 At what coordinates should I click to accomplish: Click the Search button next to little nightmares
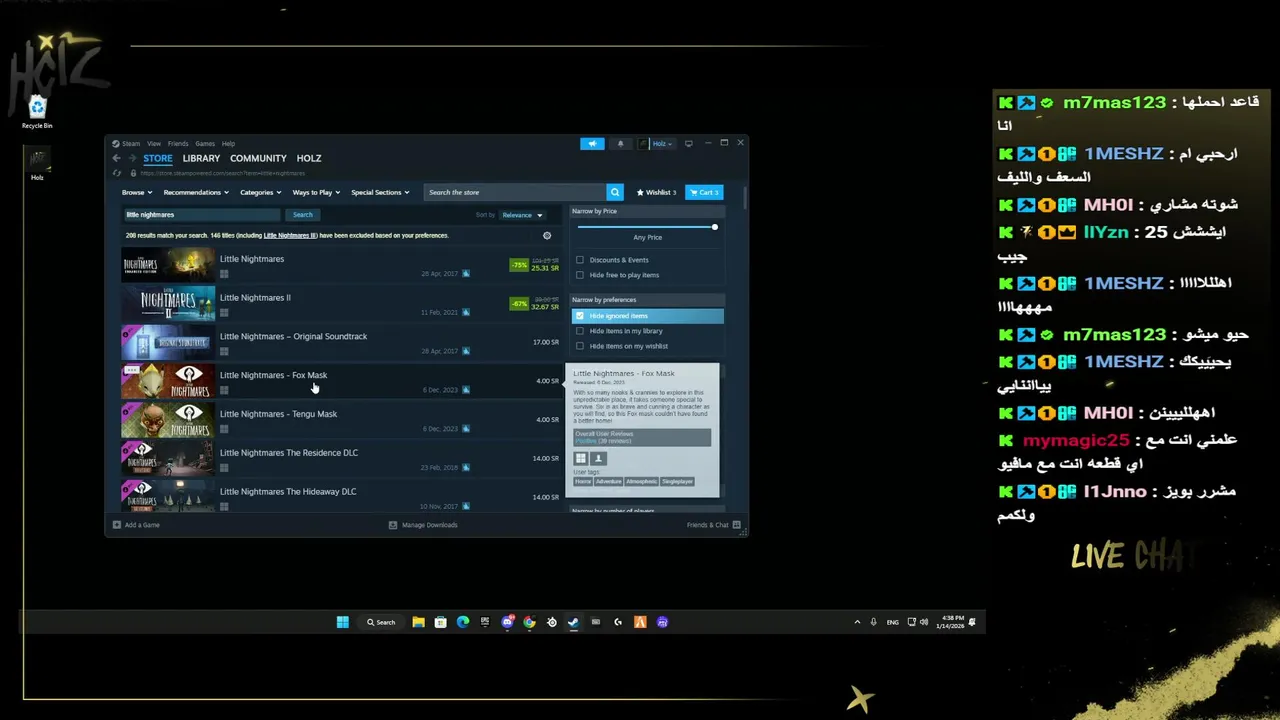pyautogui.click(x=303, y=215)
